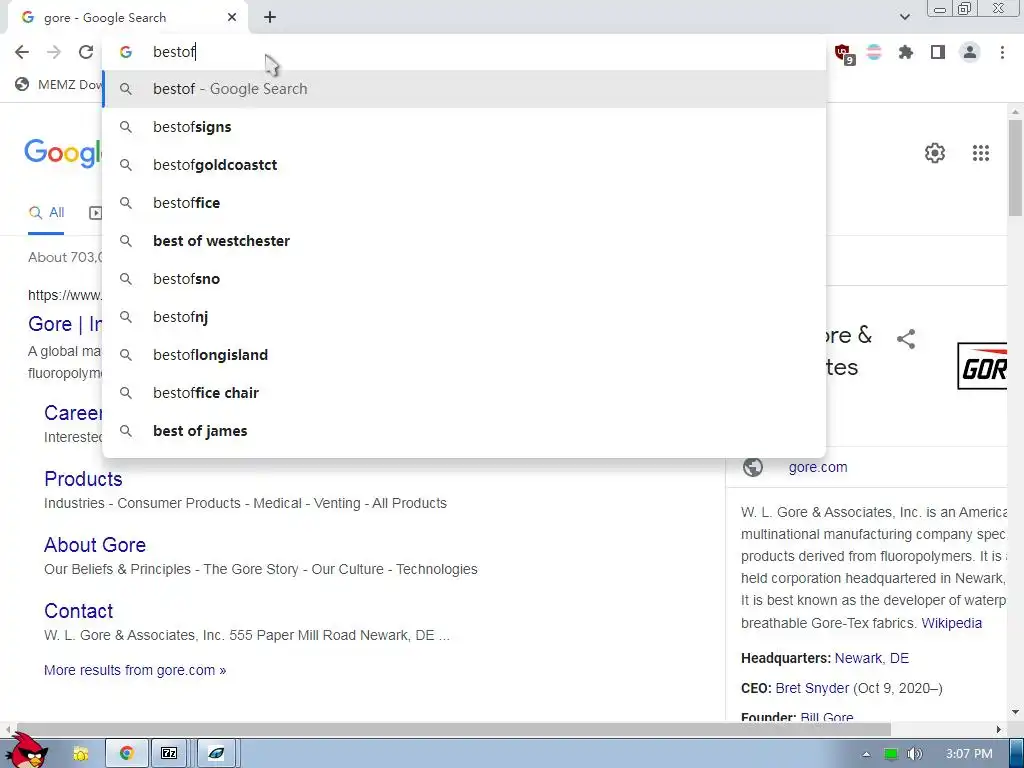Open the Chrome three-dot menu
1024x768 pixels.
[x=1002, y=52]
